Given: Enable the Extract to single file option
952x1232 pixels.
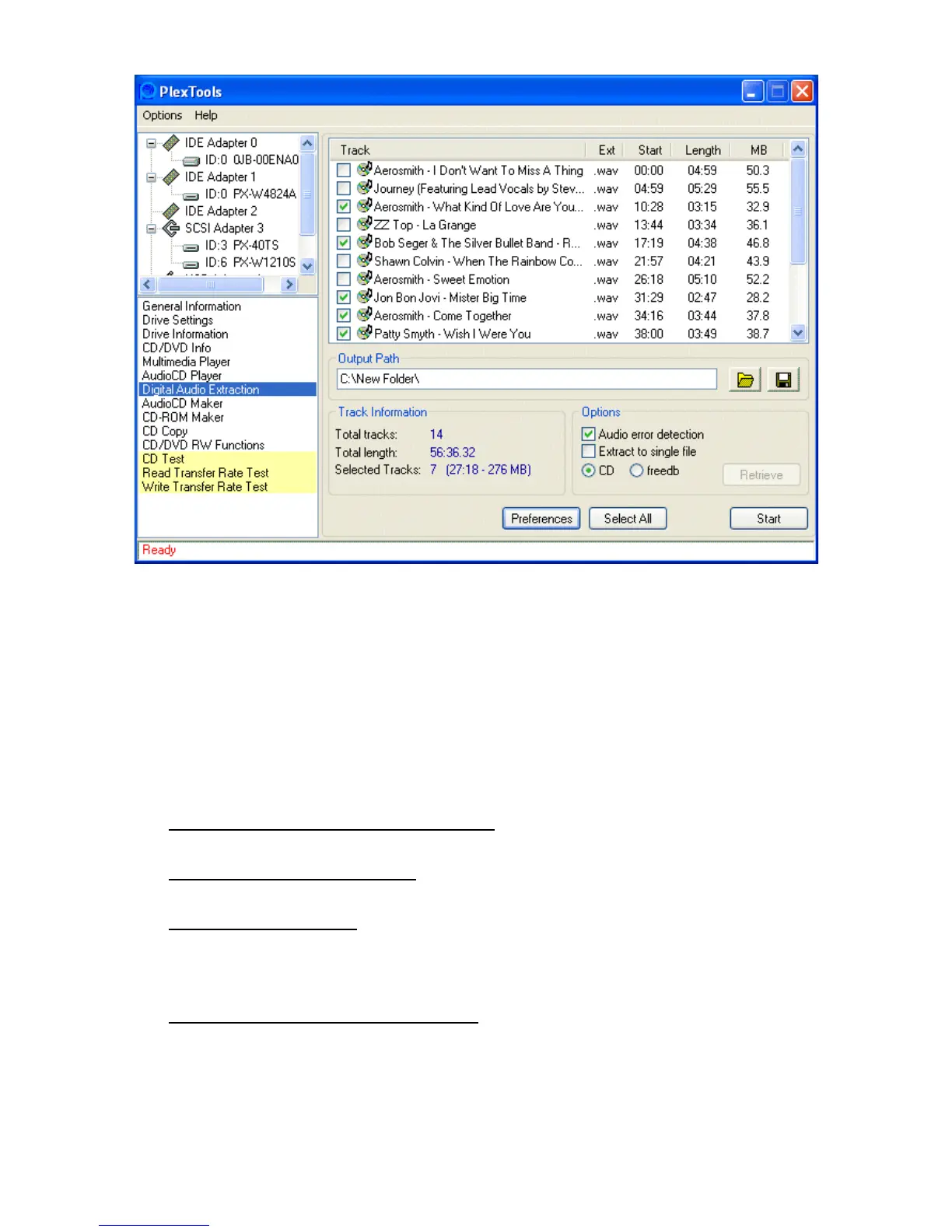Looking at the screenshot, I should coord(589,451).
